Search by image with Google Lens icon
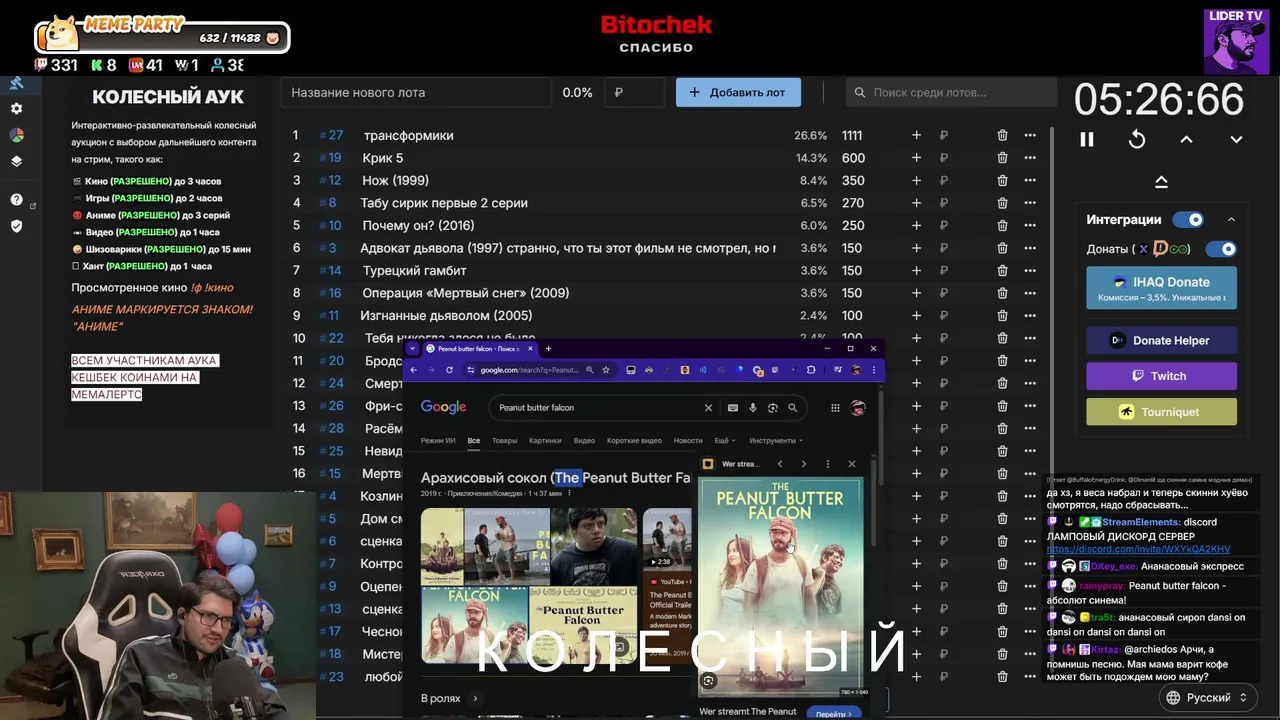The height and width of the screenshot is (720, 1280). point(772,408)
